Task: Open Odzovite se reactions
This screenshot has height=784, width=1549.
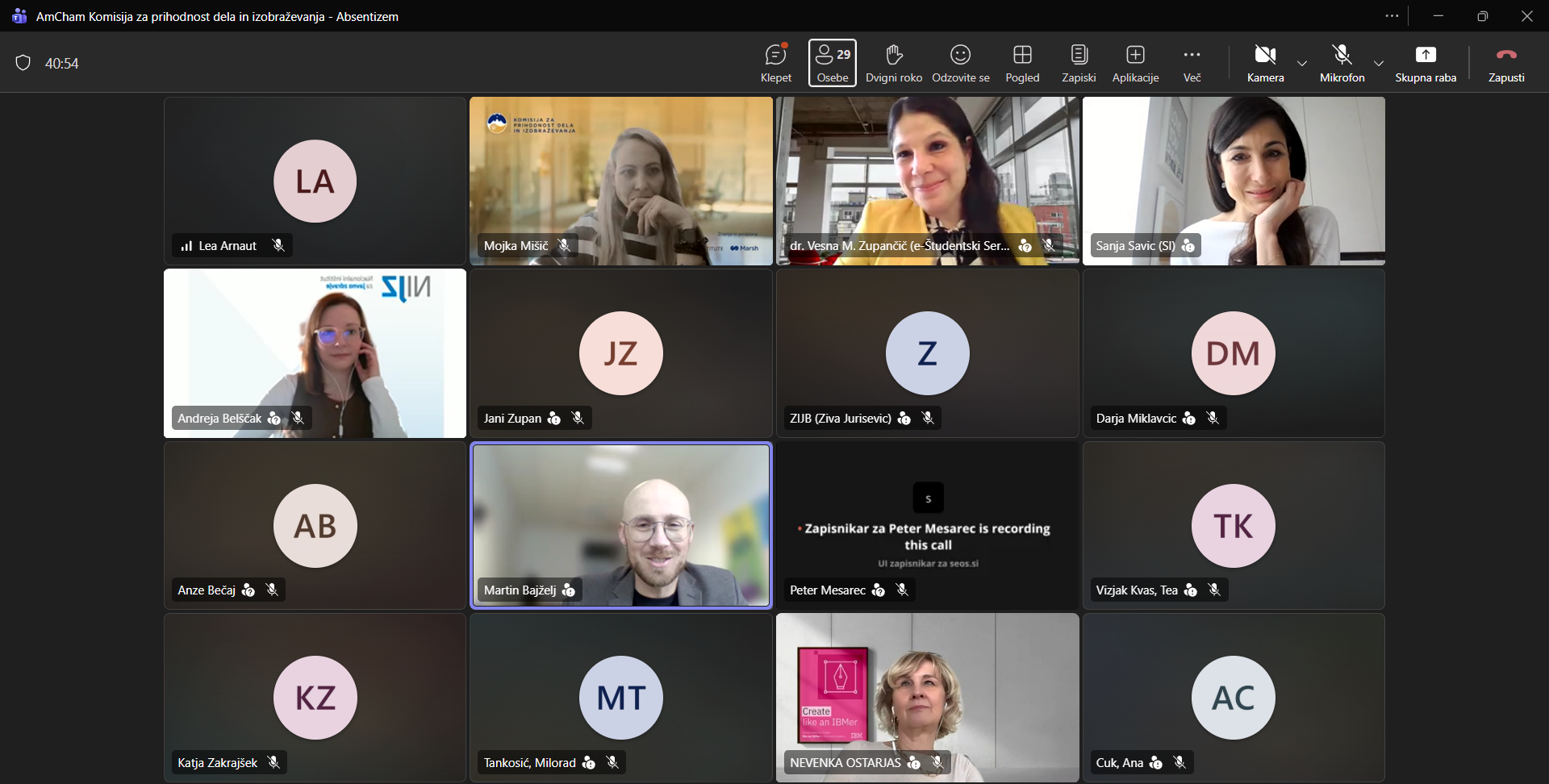Action: coord(960,63)
